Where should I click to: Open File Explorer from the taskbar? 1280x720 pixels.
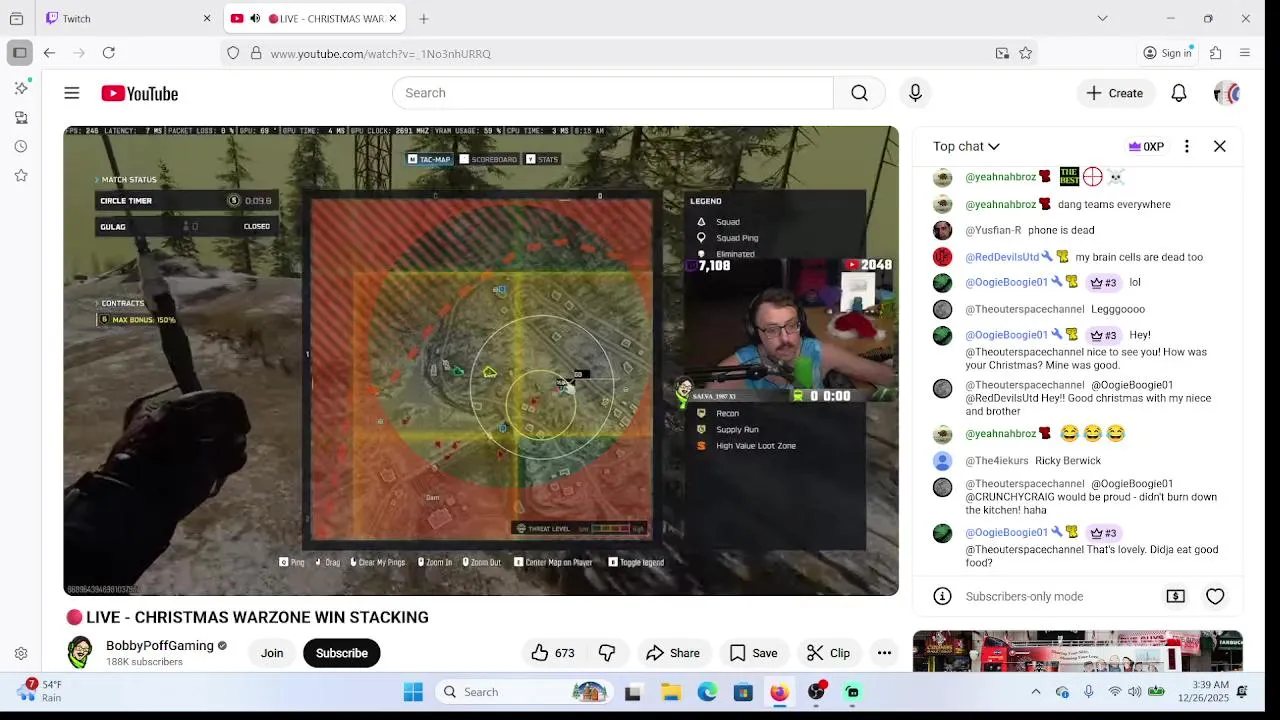point(671,692)
